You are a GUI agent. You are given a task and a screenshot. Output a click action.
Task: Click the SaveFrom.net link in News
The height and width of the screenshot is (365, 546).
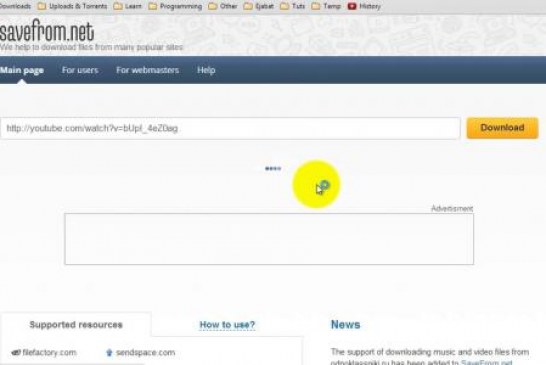click(486, 362)
